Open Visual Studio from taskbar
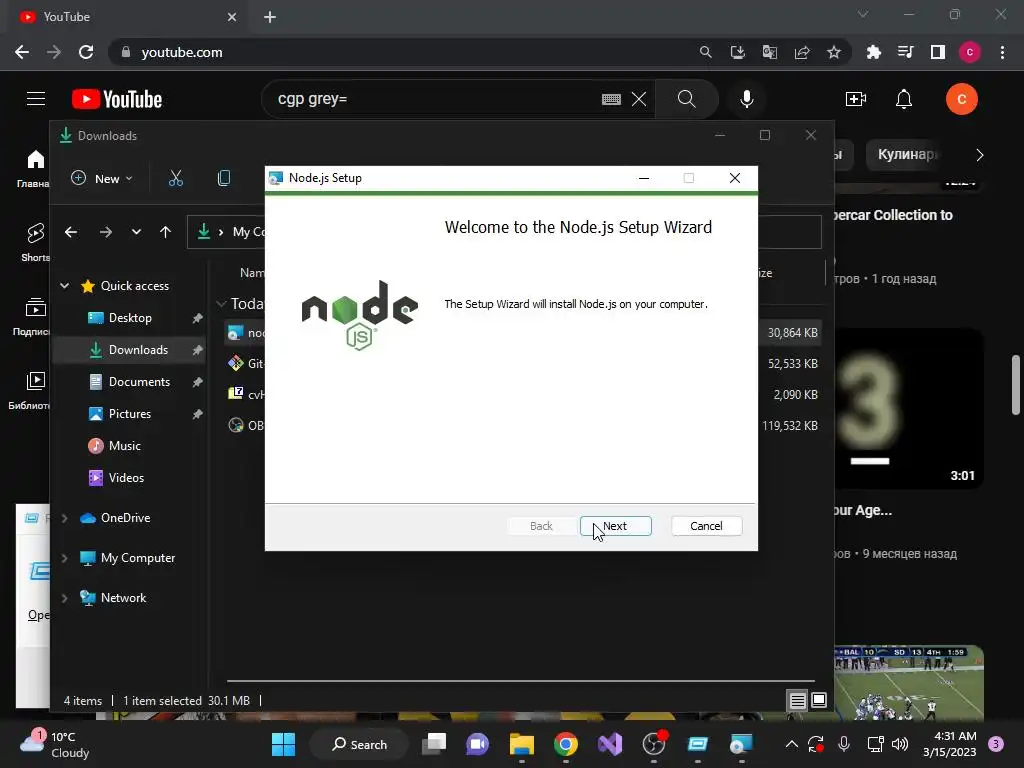1024x768 pixels. (x=610, y=744)
